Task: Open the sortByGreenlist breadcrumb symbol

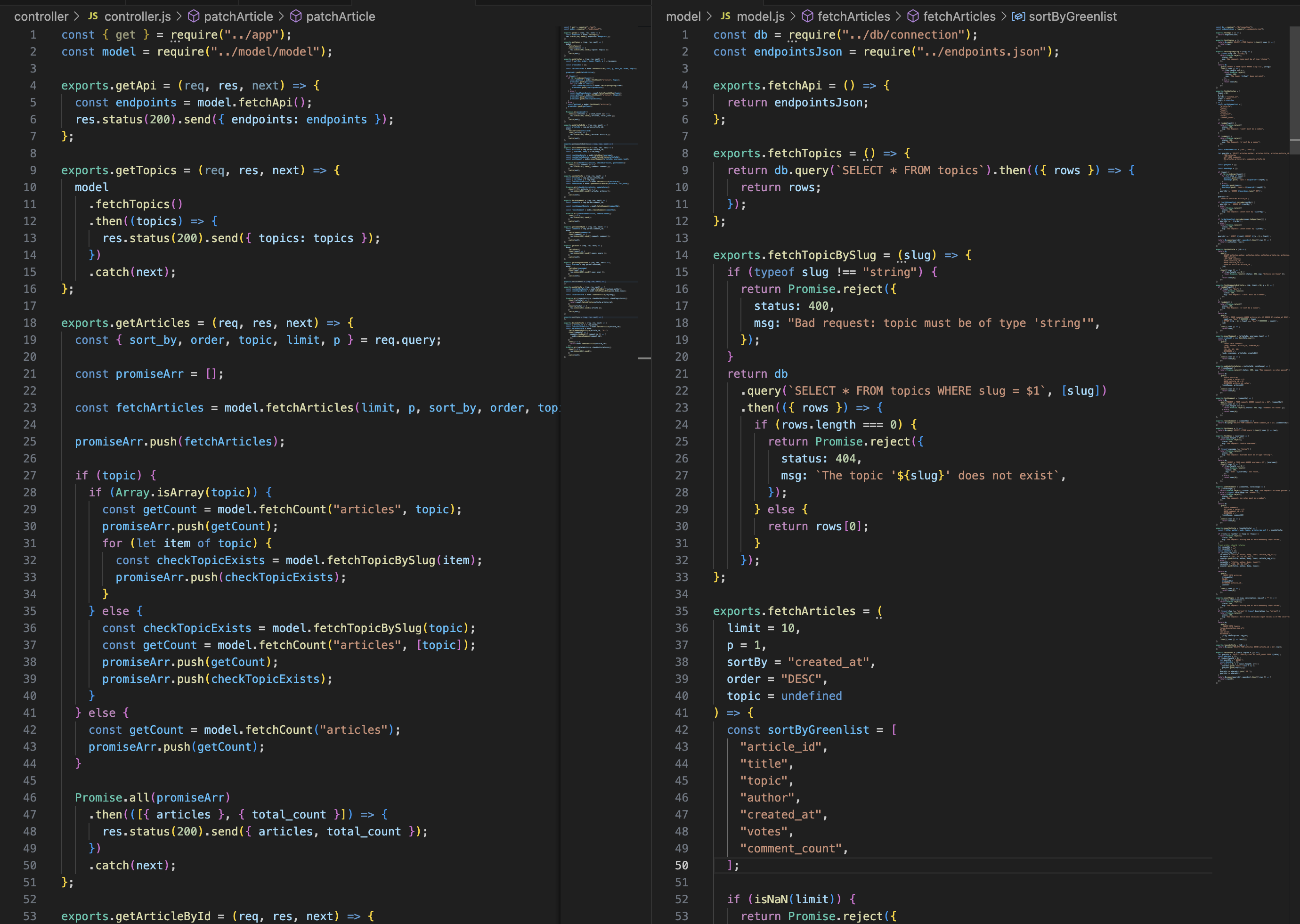Action: point(1072,16)
